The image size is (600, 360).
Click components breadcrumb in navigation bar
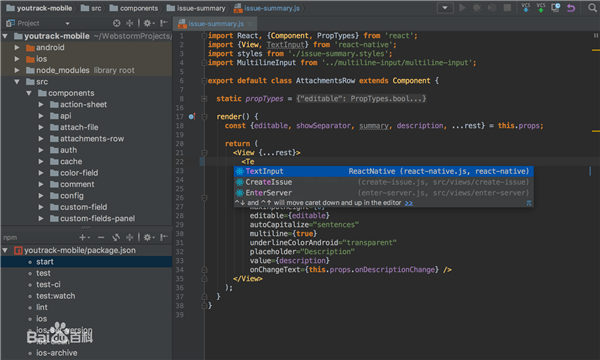pyautogui.click(x=134, y=8)
